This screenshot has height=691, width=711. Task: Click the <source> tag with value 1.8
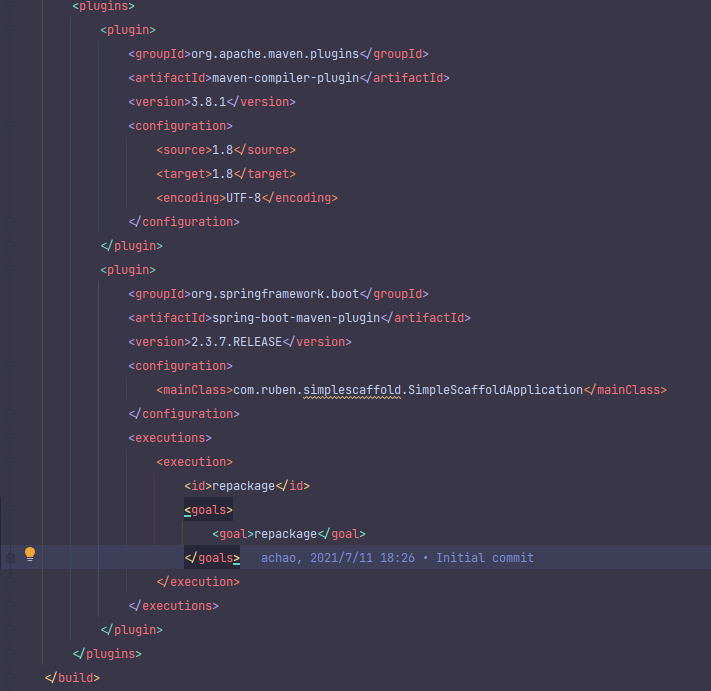click(x=184, y=150)
